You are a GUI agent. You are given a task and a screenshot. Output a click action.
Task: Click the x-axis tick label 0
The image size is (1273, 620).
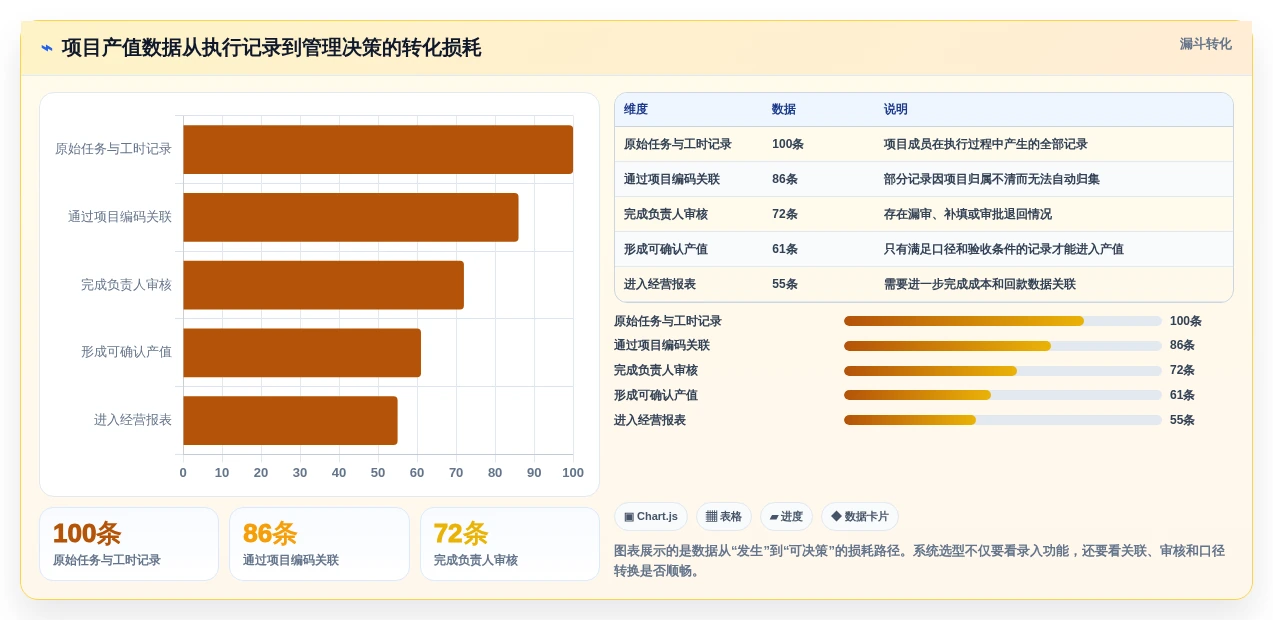183,473
